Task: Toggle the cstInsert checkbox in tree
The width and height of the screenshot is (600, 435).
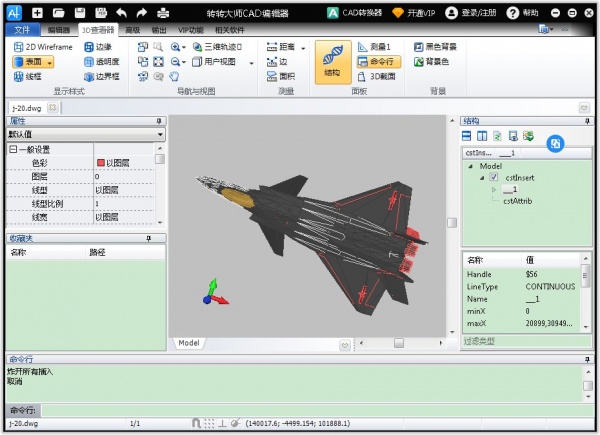Action: pos(494,177)
